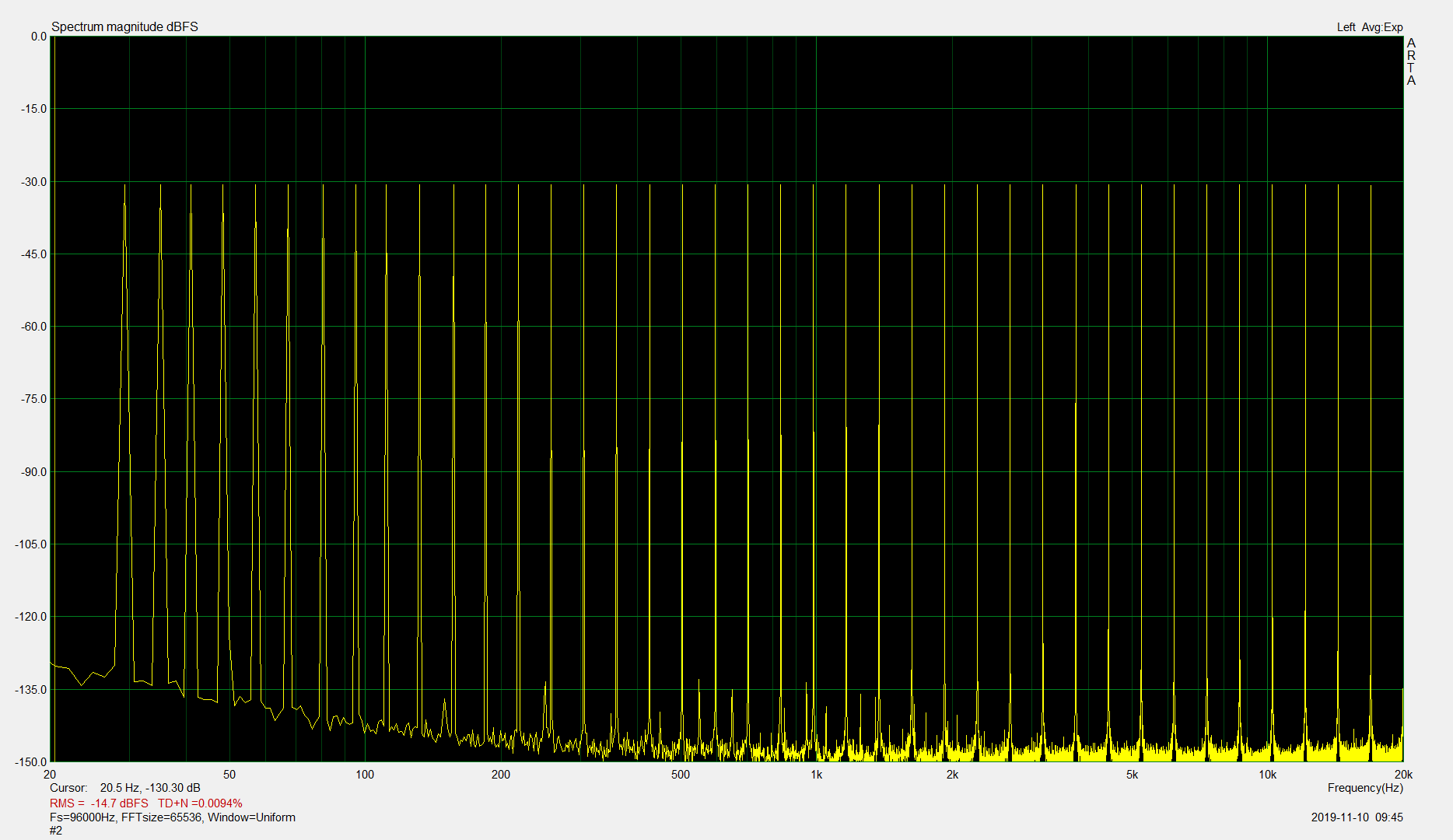Screen dimensions: 1453x840
Task: Click the -30.0 dB axis label
Action: click(33, 182)
